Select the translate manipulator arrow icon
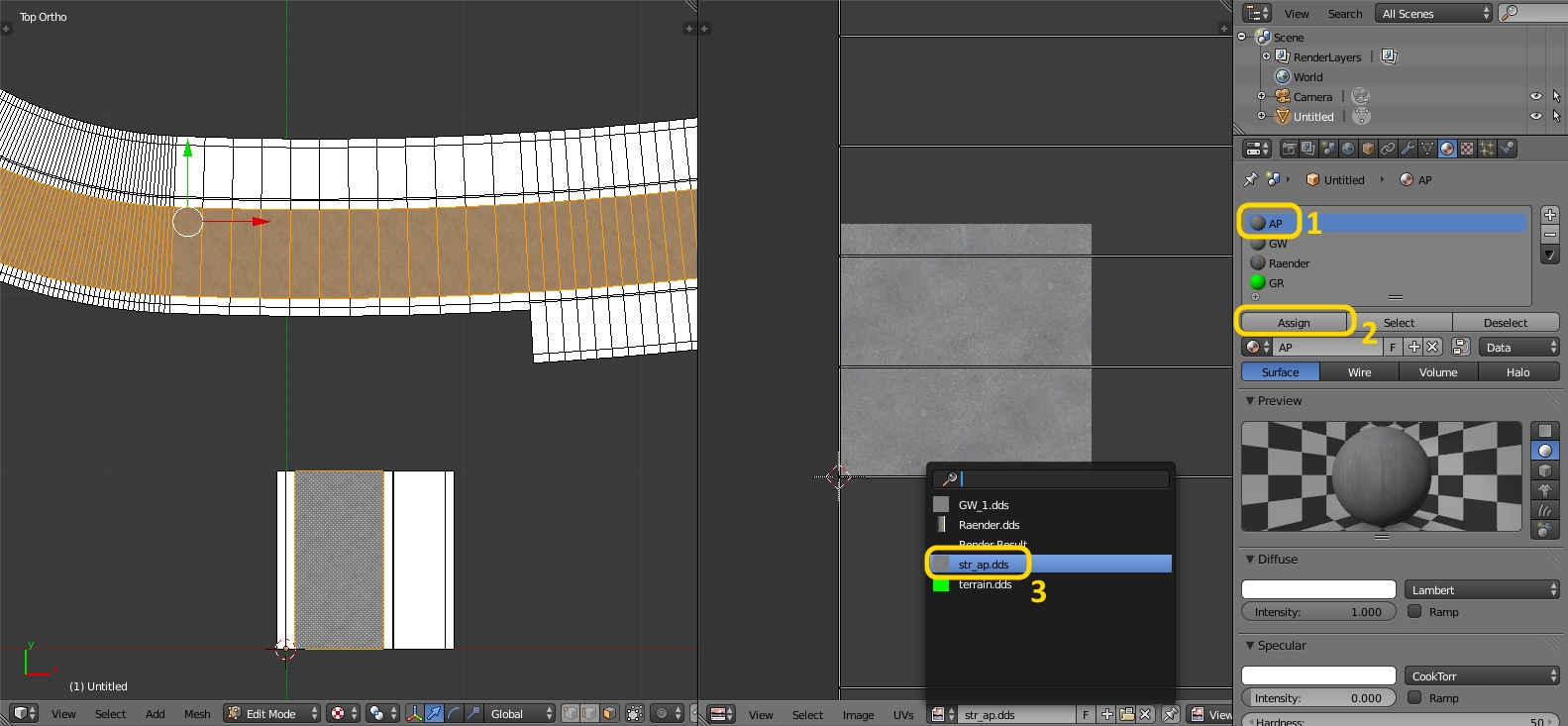This screenshot has width=1568, height=726. (x=434, y=713)
